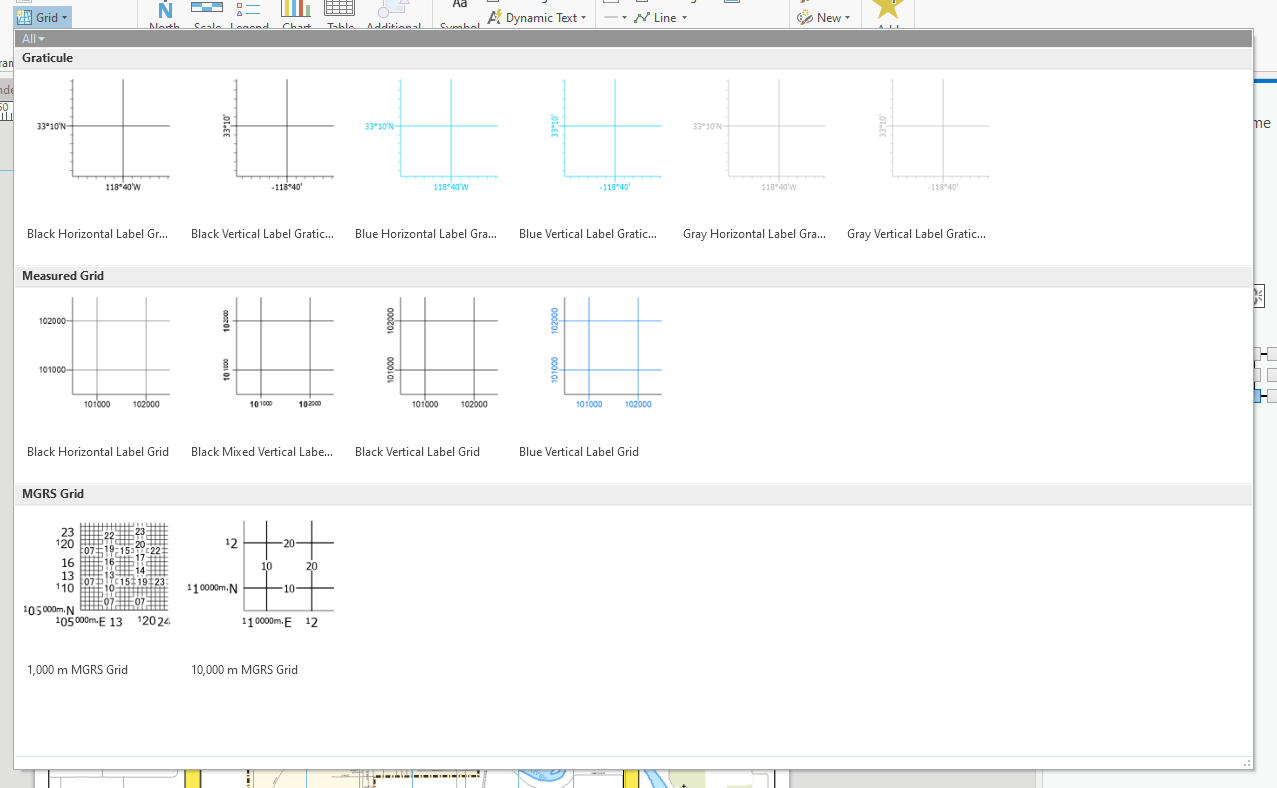The width and height of the screenshot is (1277, 788).
Task: Expand the Line dropdown arrow
Action: coord(684,17)
